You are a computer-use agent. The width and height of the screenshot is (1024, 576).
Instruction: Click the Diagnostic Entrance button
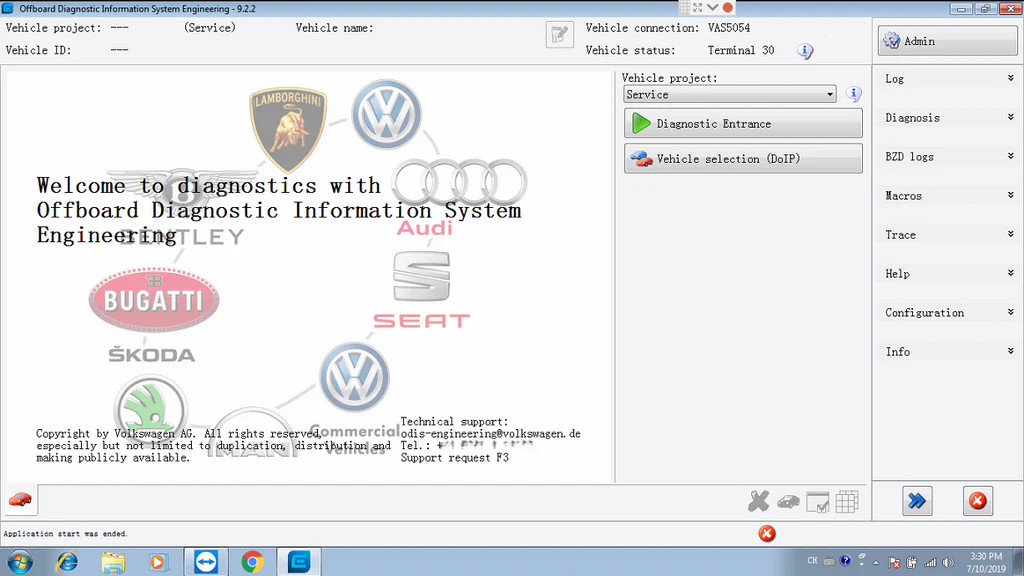(x=743, y=123)
